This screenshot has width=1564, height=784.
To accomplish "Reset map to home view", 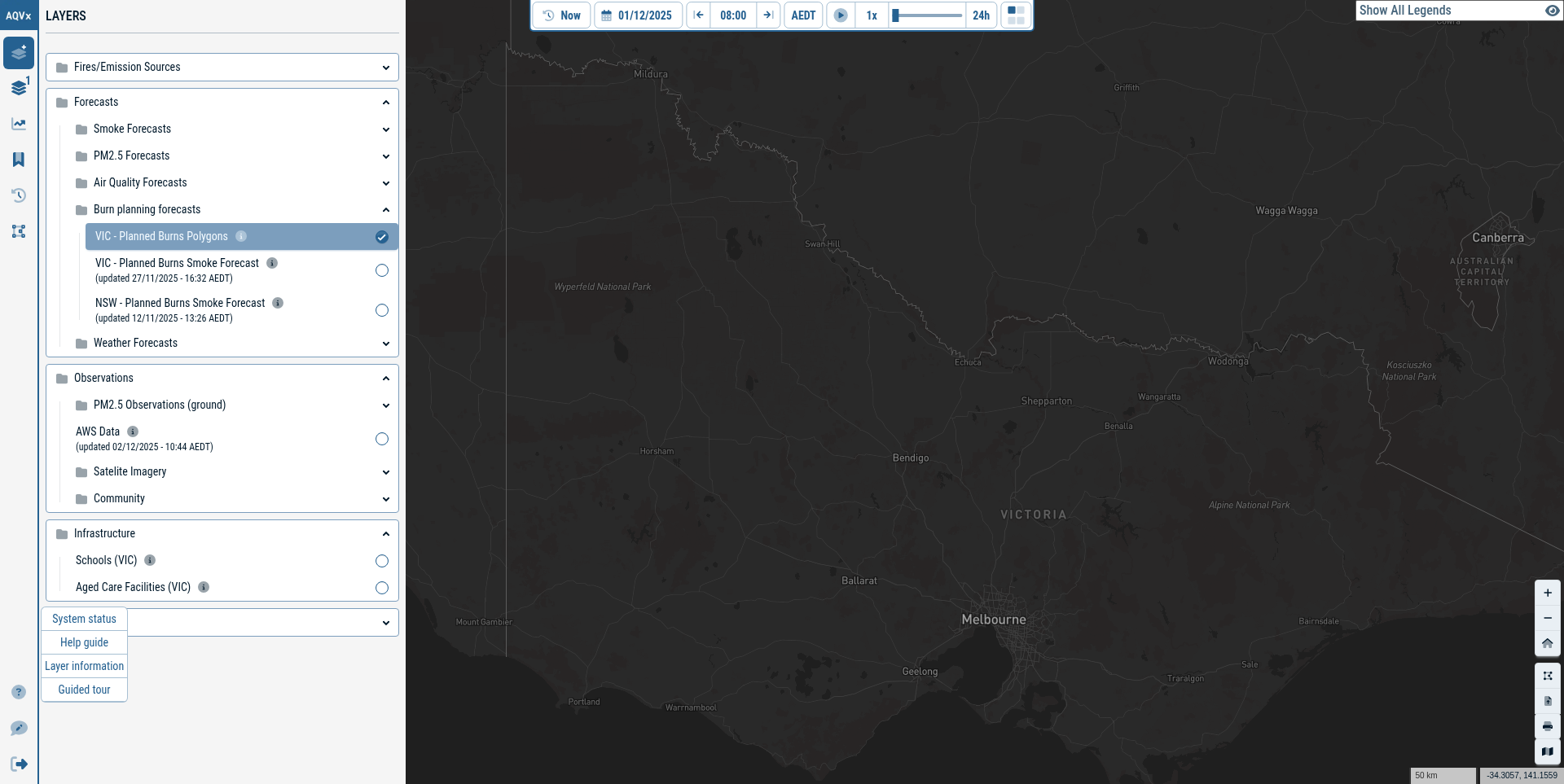I will pos(1548,643).
